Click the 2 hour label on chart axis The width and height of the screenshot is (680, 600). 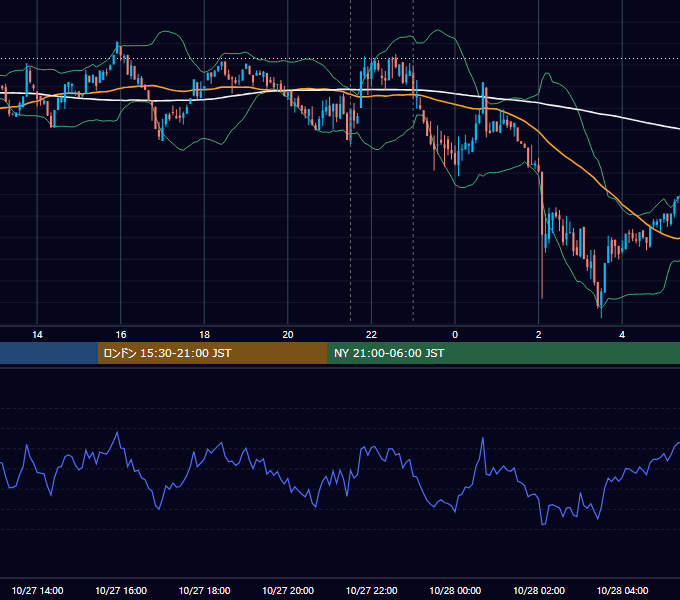[x=539, y=335]
